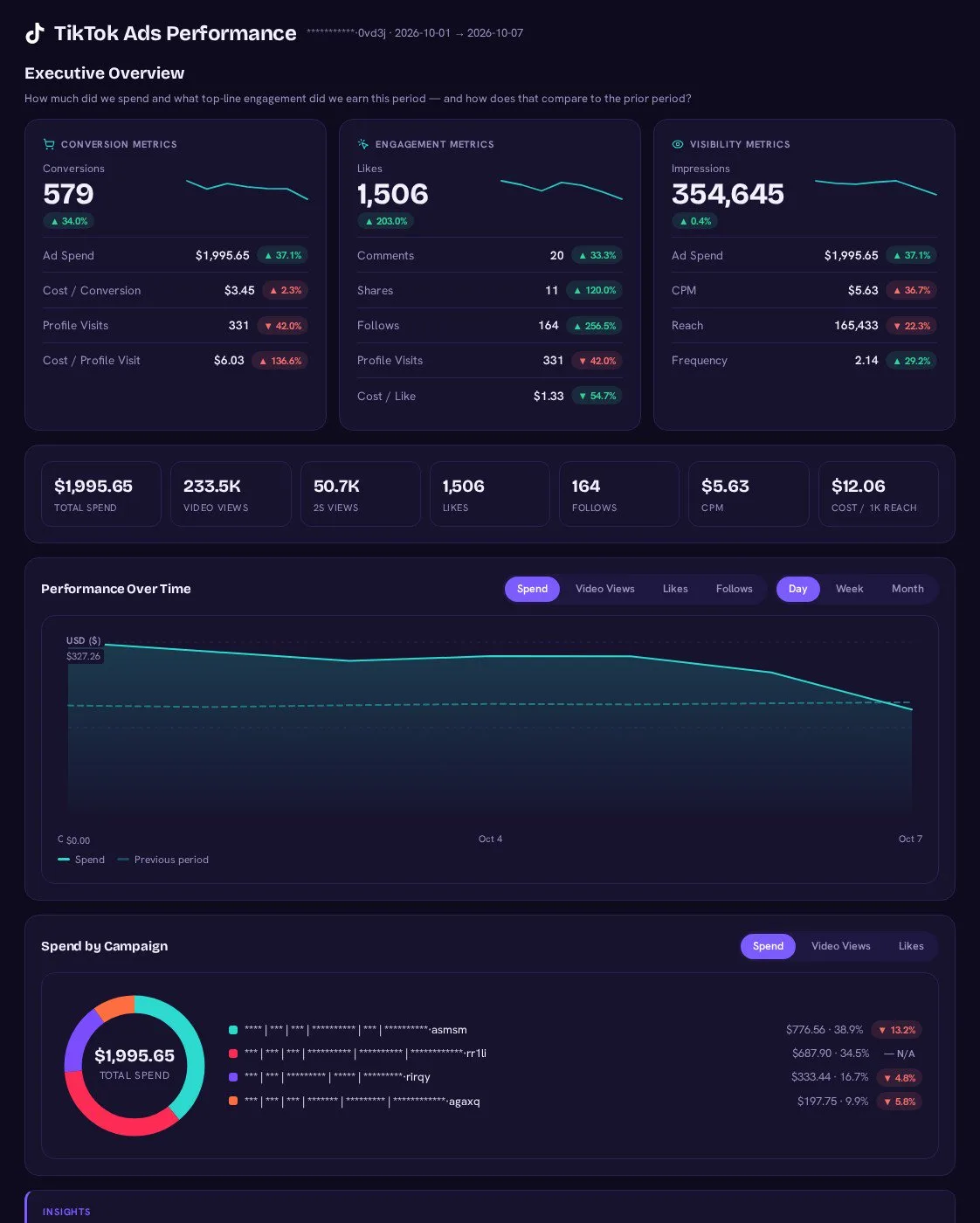Screen dimensions: 980x1223
Task: Click the Reach 22.3% change badge
Action: click(x=912, y=326)
